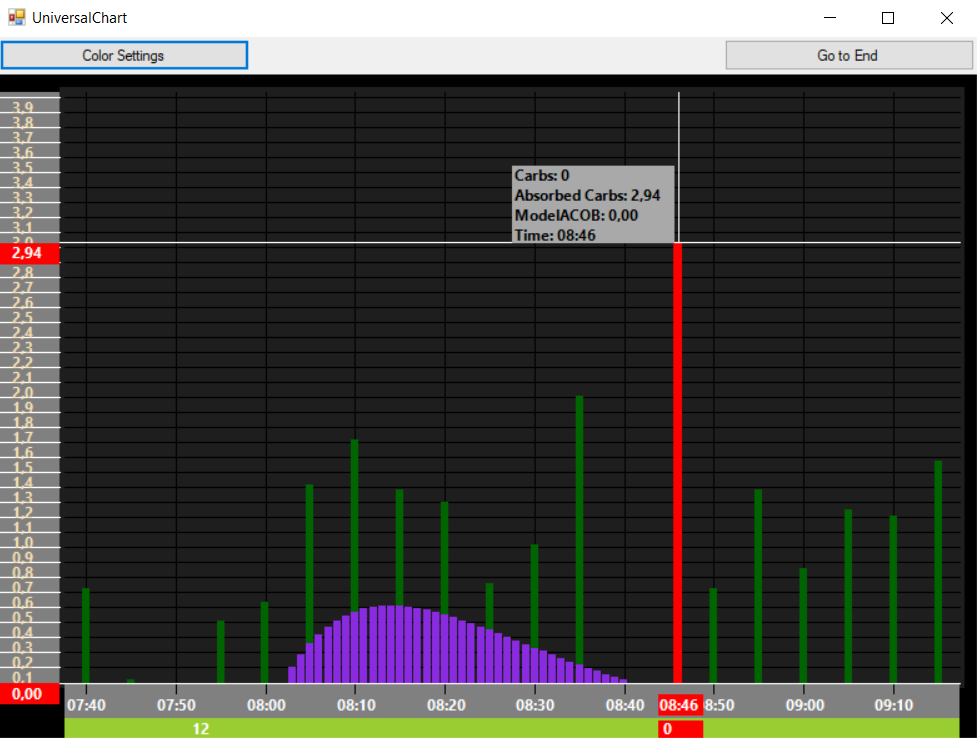Click the tooltip line Time: 08:46
The image size is (977, 738).
click(555, 235)
